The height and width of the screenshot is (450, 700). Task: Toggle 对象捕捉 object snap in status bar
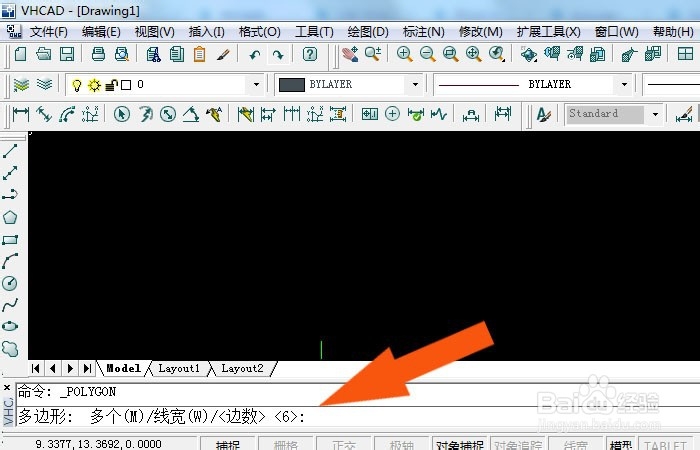point(459,445)
